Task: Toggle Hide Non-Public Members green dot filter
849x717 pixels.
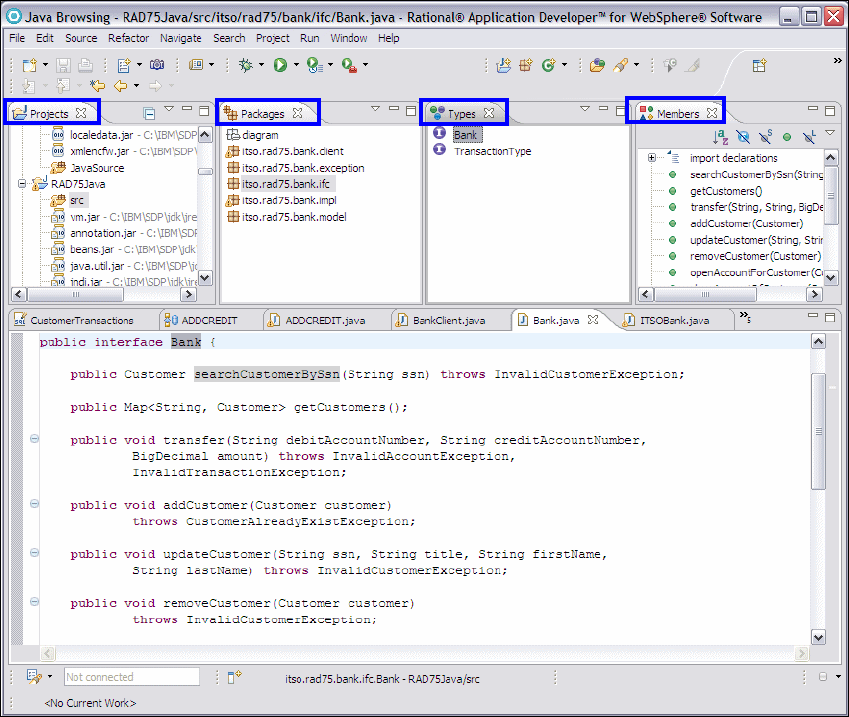Action: coord(787,137)
